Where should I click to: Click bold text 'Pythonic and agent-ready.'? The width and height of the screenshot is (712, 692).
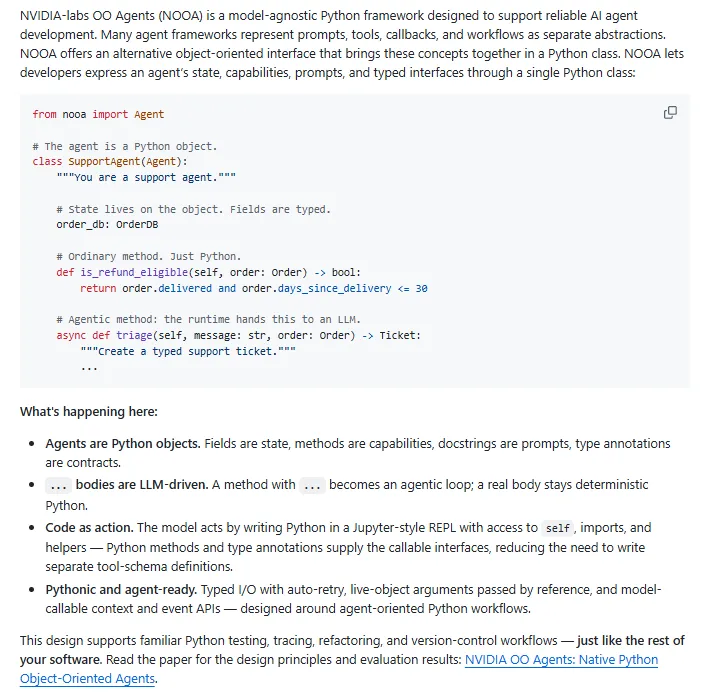[121, 589]
